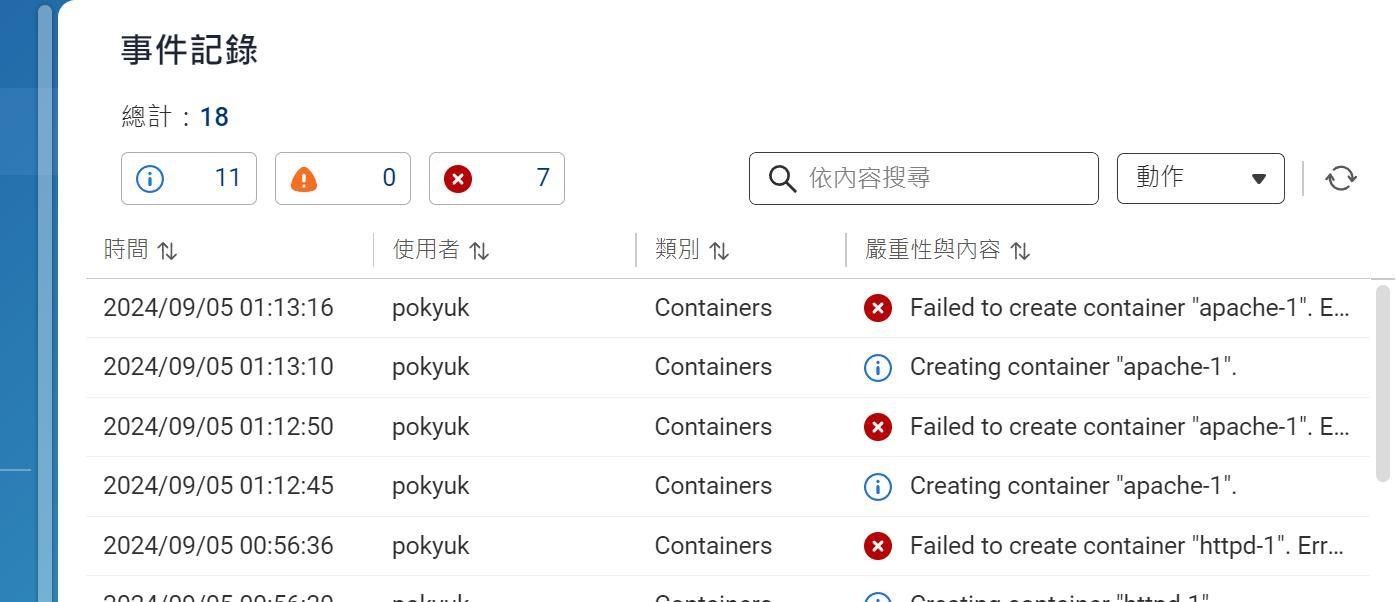Click the error icon on the httpd-1 failure row

877,546
